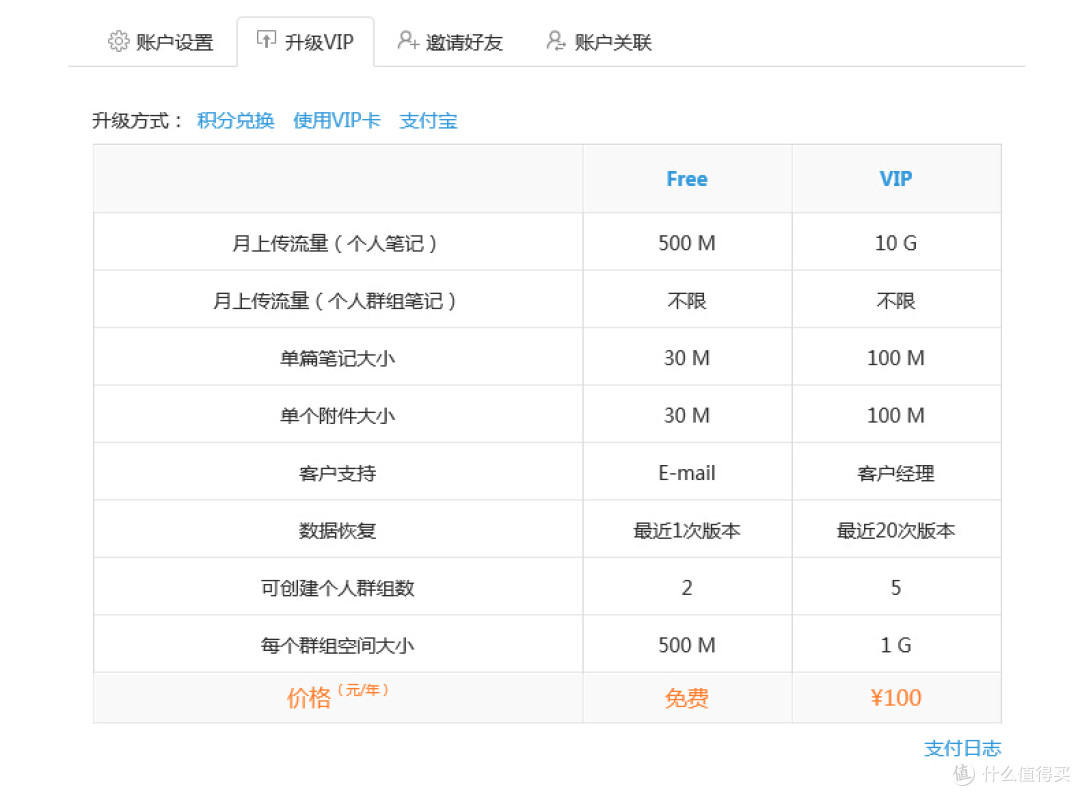Click the upload icon beside 升级VIP
1080x796 pixels.
click(x=266, y=39)
